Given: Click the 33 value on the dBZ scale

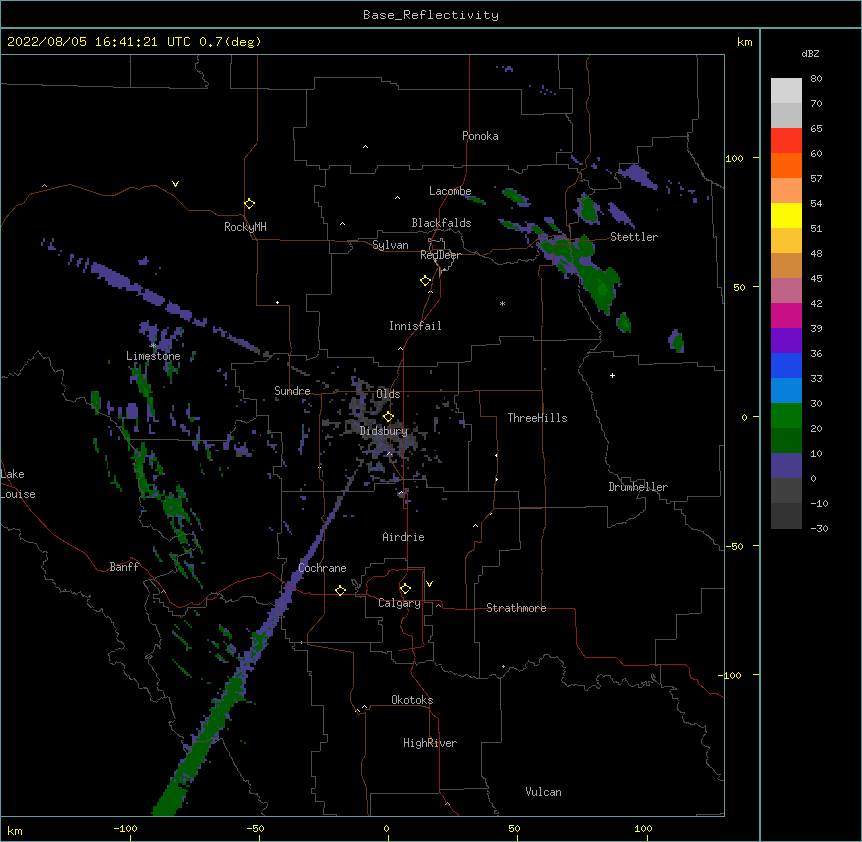Looking at the screenshot, I should click(x=816, y=378).
